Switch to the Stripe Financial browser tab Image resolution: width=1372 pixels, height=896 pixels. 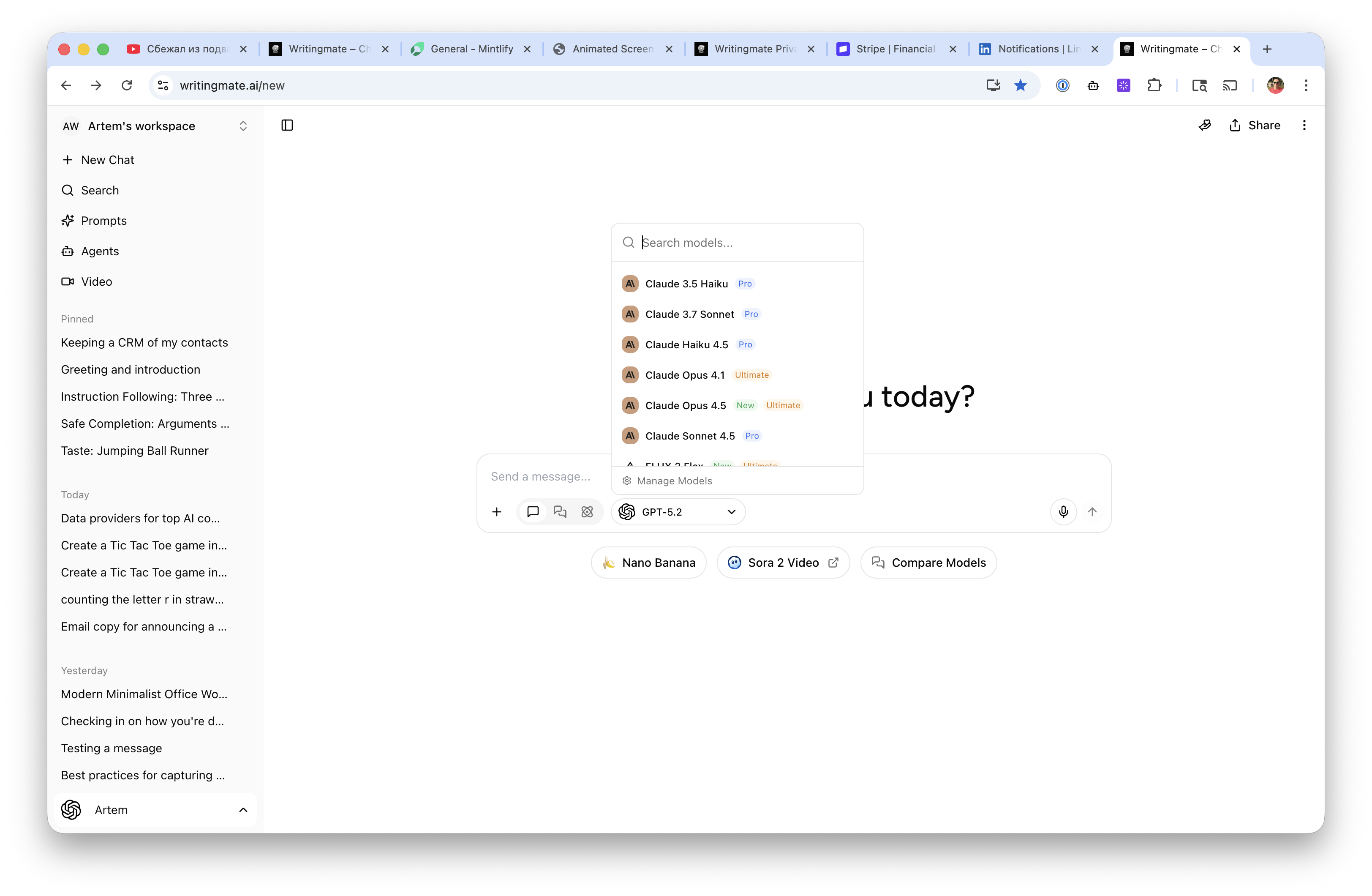pos(893,49)
